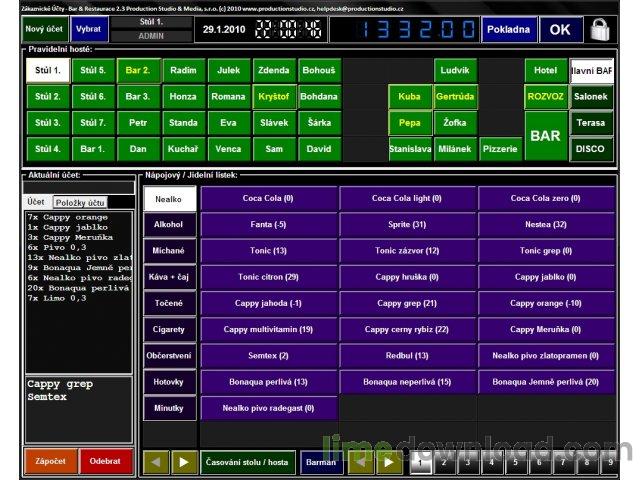The height and width of the screenshot is (480, 640).
Task: Jump to page 9 in the bottom pager
Action: [610, 463]
